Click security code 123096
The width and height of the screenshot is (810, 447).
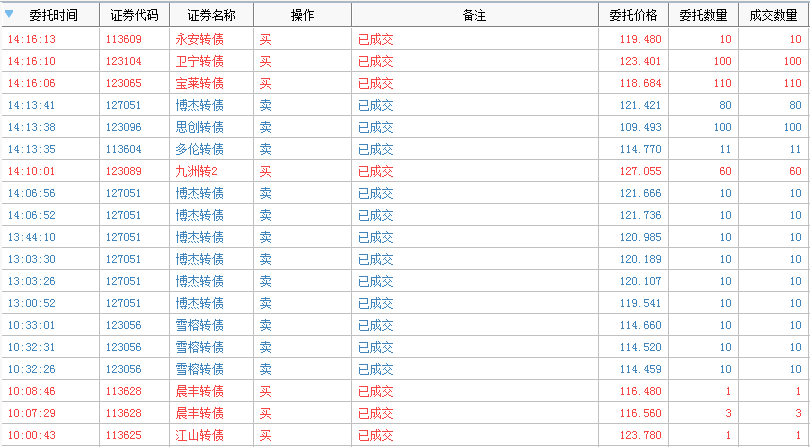click(x=123, y=127)
